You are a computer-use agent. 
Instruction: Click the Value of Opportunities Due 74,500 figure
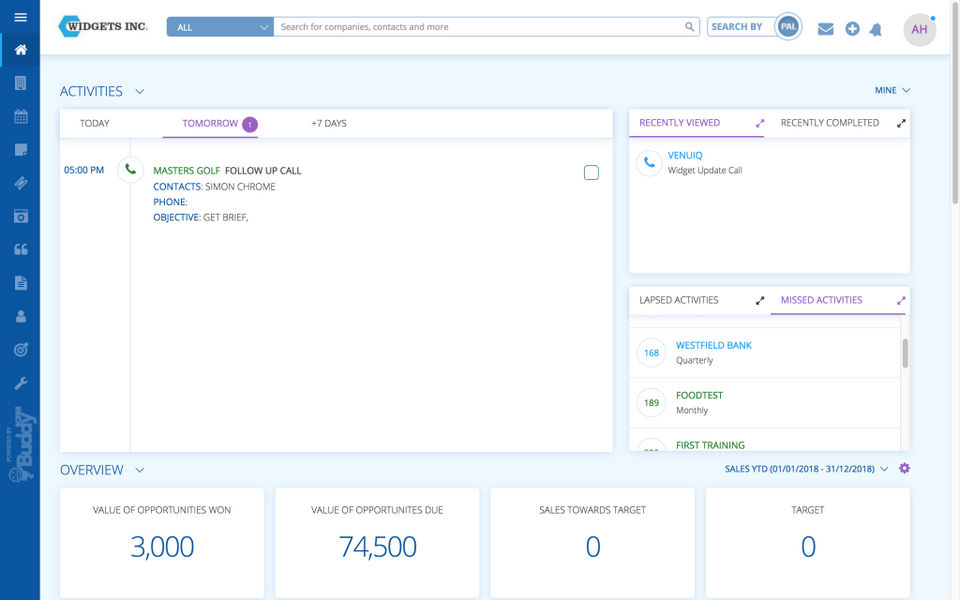click(378, 547)
